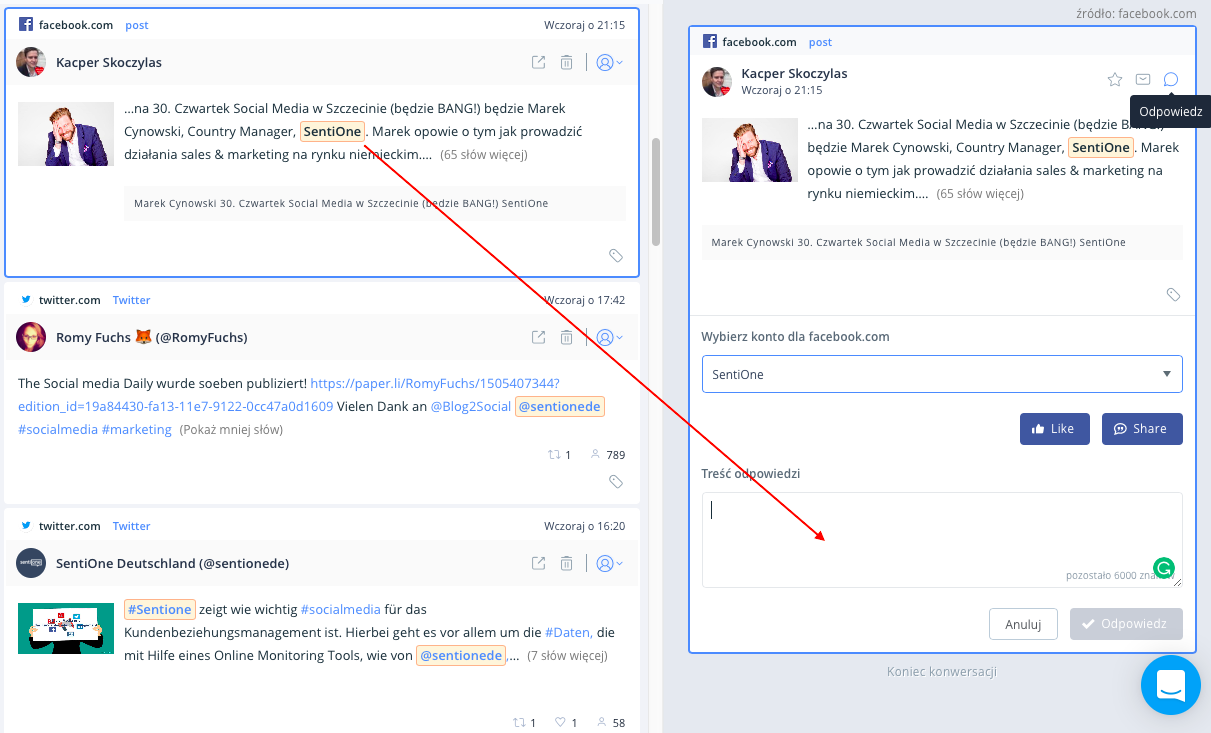The height and width of the screenshot is (733, 1211).
Task: Open Kacper Skoczylas post in new window
Action: 538,63
